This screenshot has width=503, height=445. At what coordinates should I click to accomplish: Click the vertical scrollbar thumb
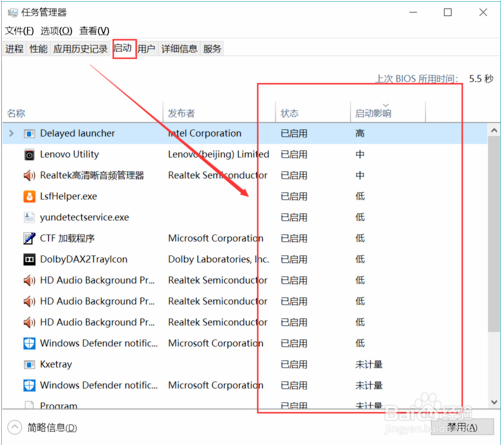point(494,234)
